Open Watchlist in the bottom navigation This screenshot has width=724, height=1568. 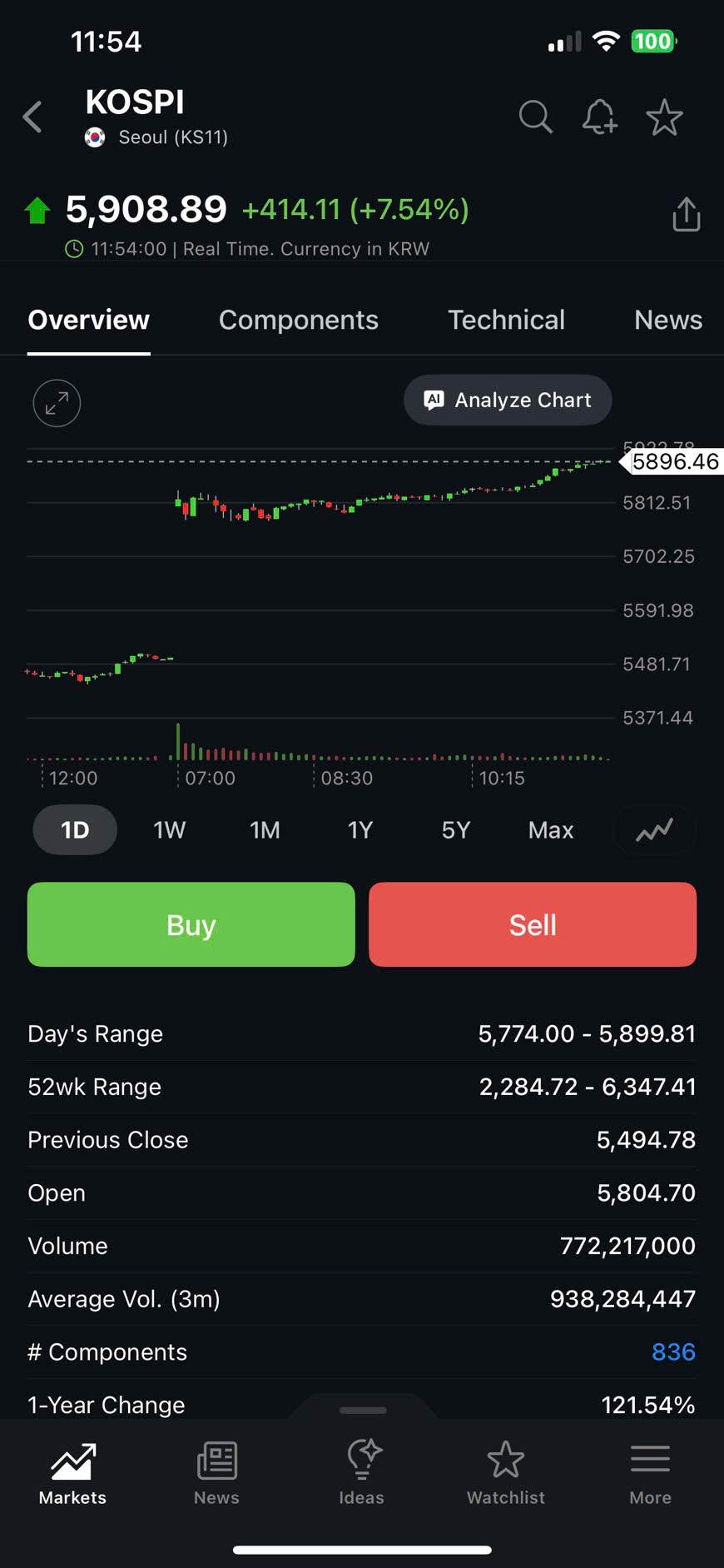(x=506, y=1473)
